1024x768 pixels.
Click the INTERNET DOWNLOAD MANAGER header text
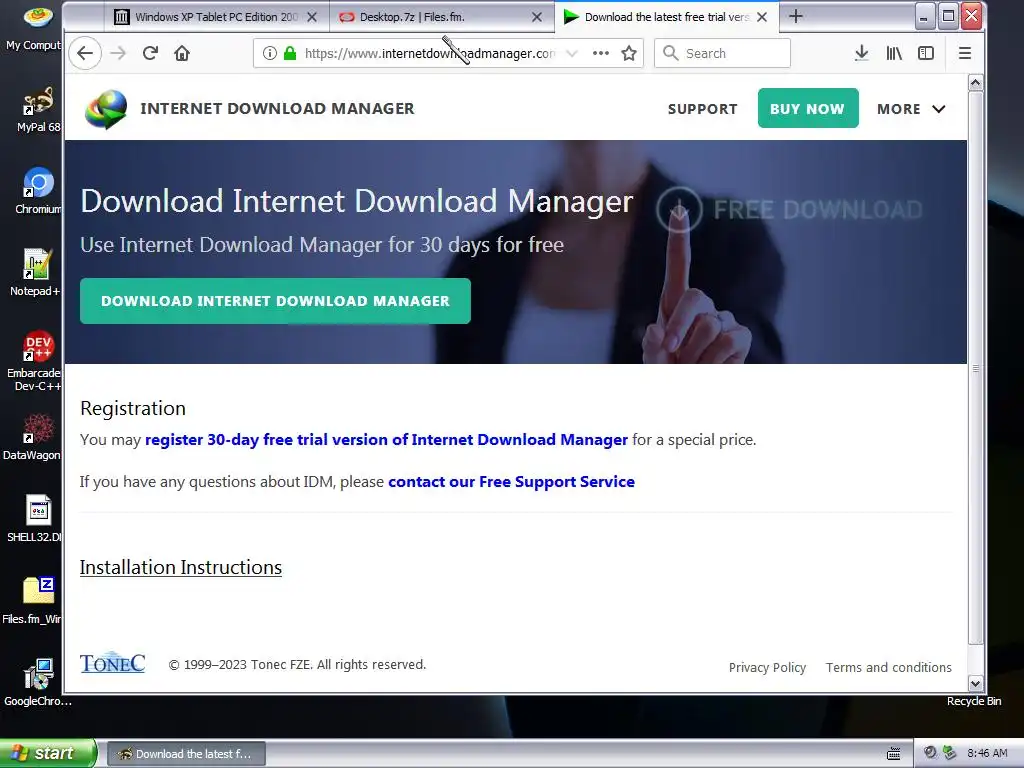pyautogui.click(x=278, y=108)
